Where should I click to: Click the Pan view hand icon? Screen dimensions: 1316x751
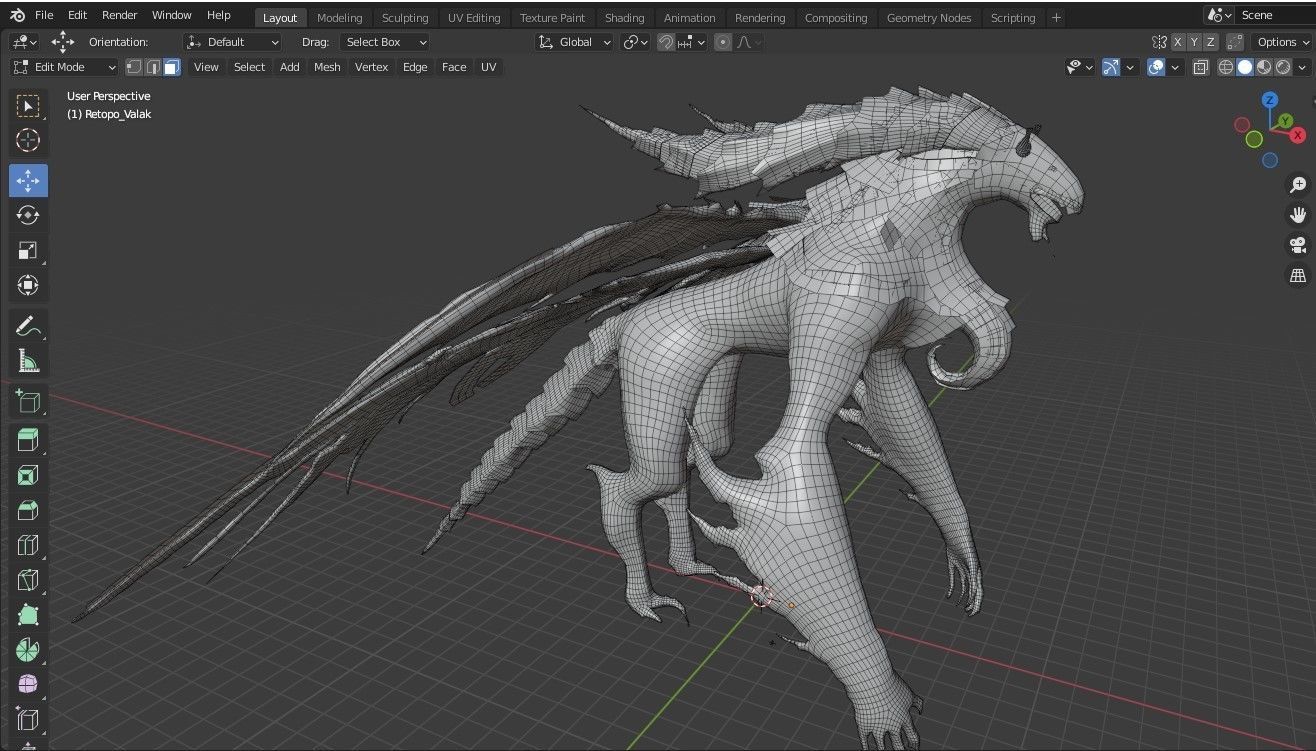click(1298, 214)
